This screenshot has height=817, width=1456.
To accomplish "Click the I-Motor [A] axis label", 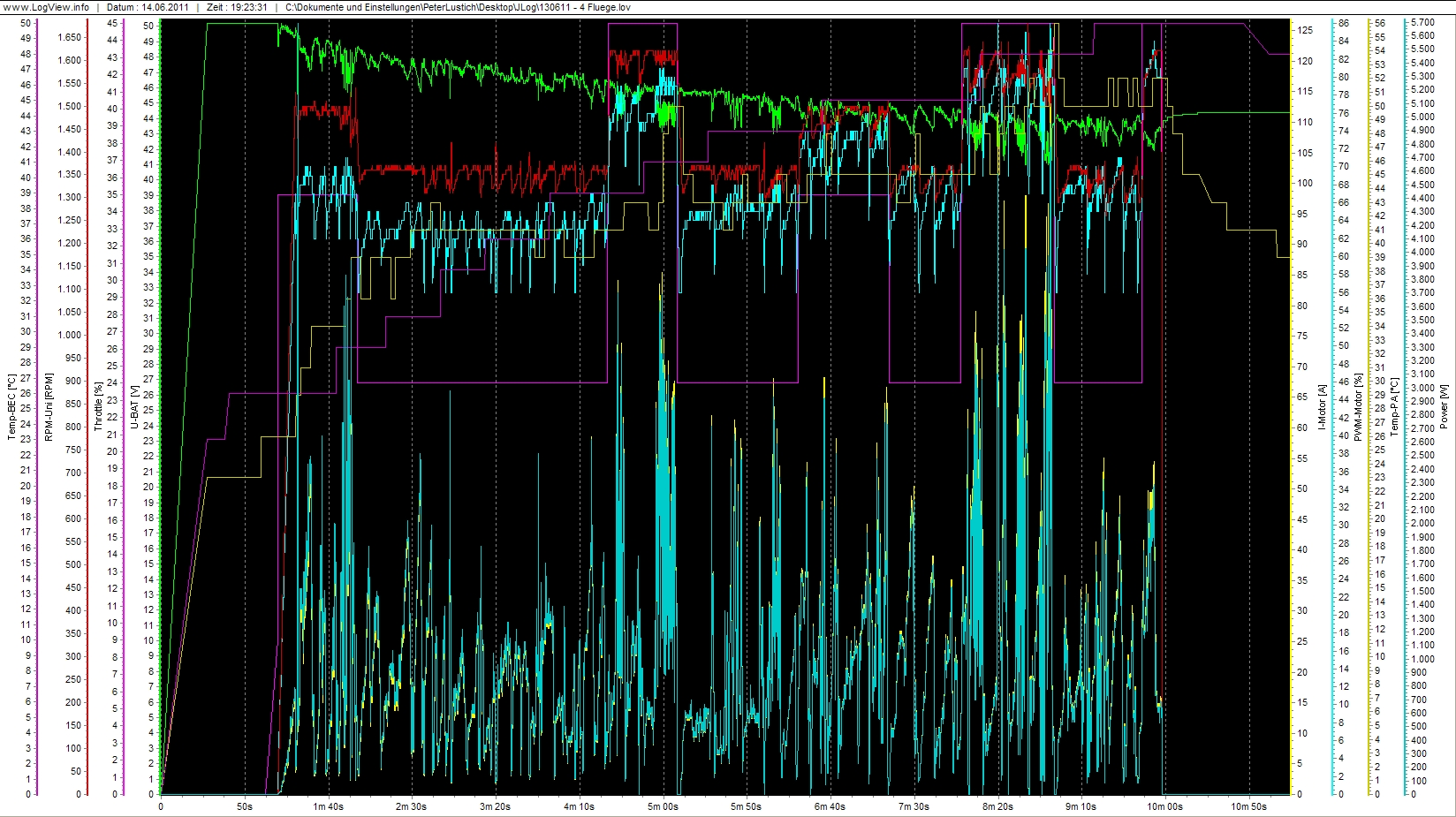I will point(1322,407).
